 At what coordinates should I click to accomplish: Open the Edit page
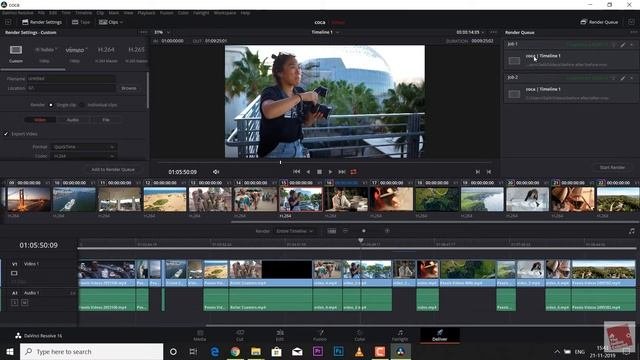click(280, 335)
